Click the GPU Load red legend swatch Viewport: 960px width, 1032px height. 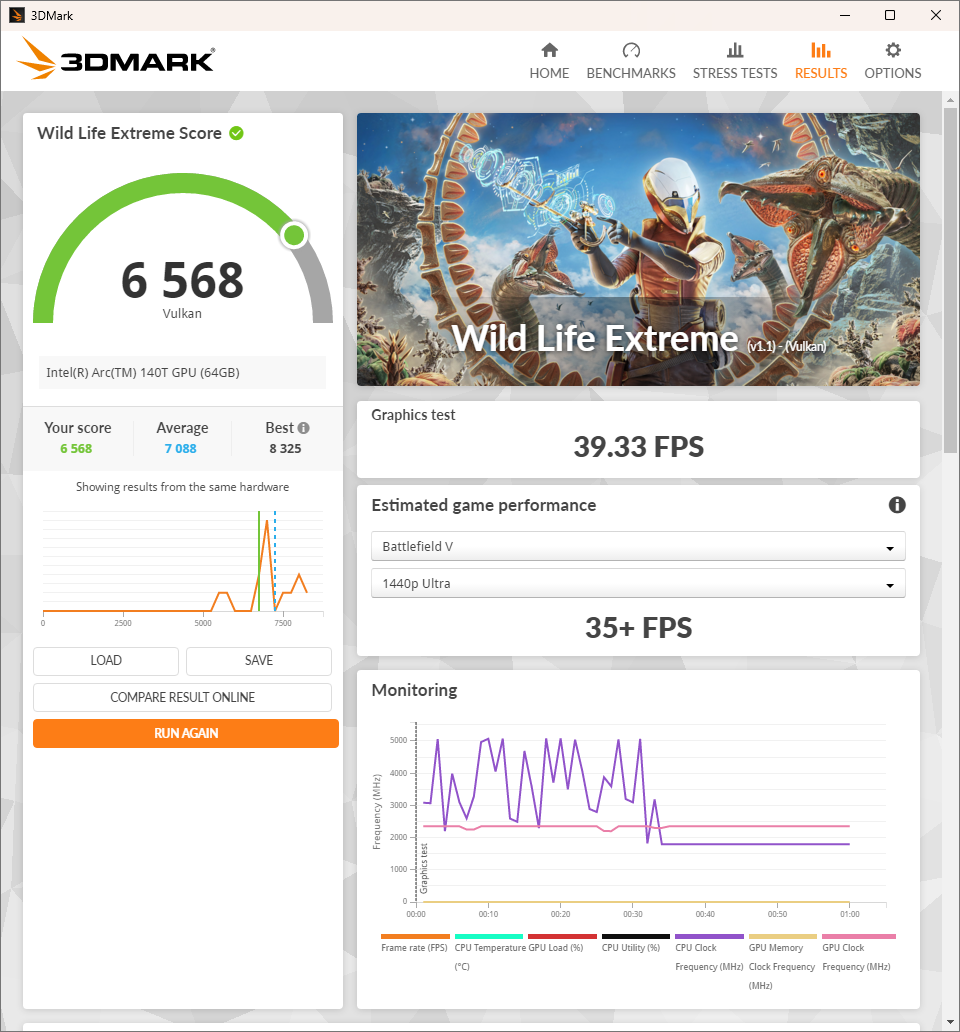(x=562, y=937)
